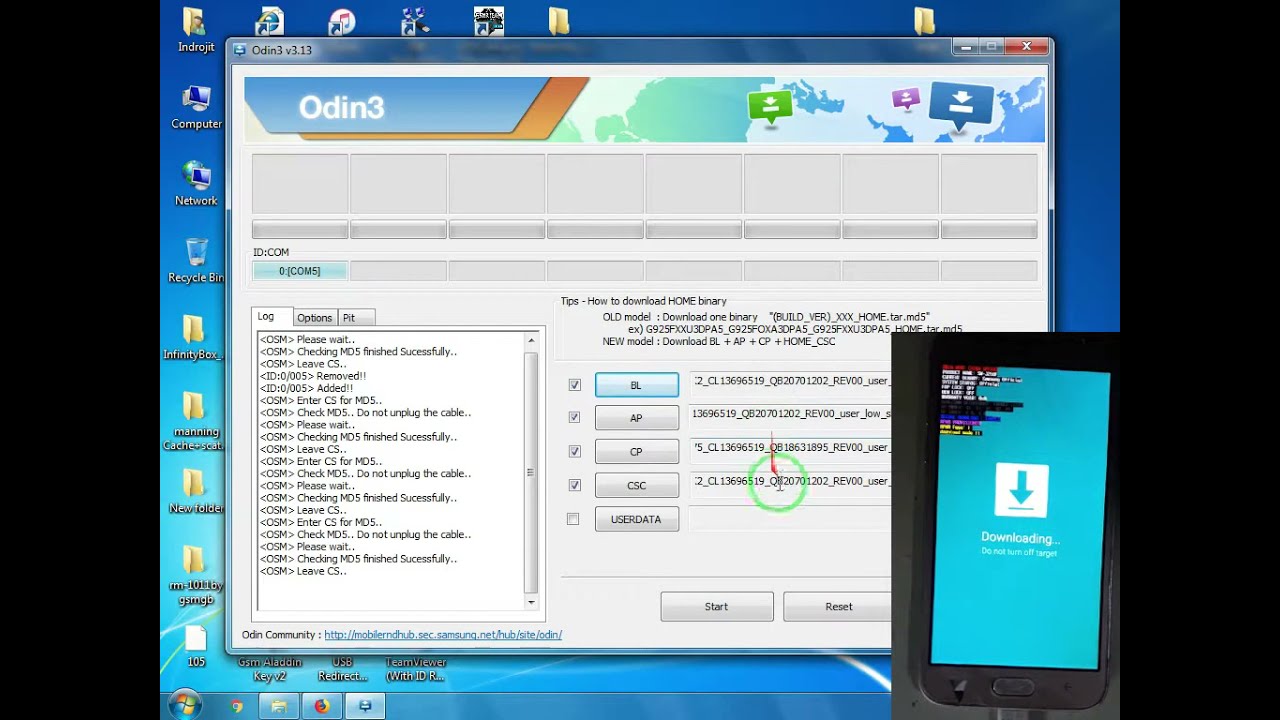
Task: Click the CP file path field
Action: click(790, 448)
